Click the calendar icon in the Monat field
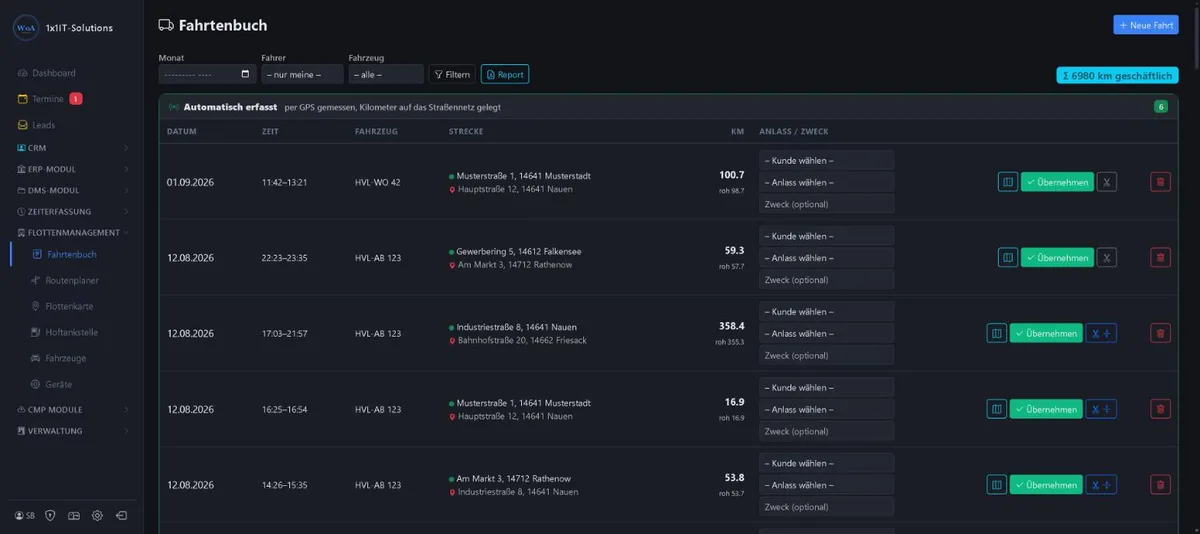This screenshot has height=534, width=1200. click(x=246, y=74)
